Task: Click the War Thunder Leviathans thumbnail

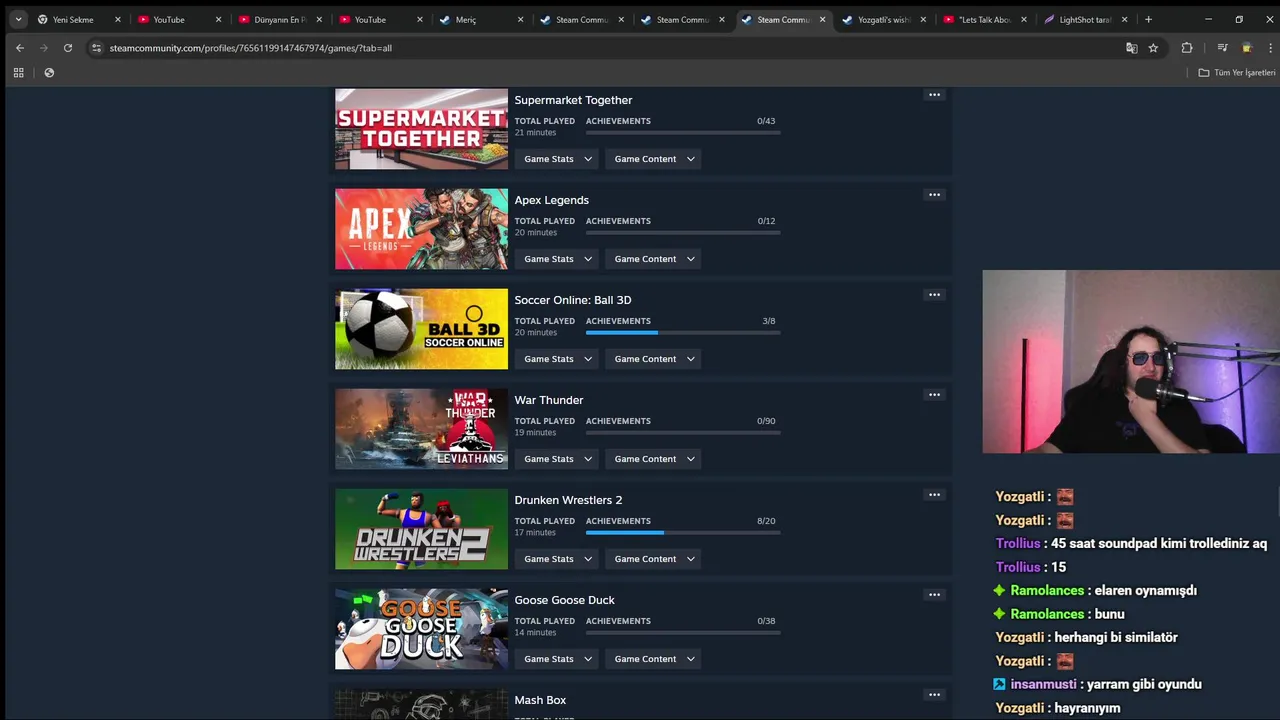Action: [421, 429]
